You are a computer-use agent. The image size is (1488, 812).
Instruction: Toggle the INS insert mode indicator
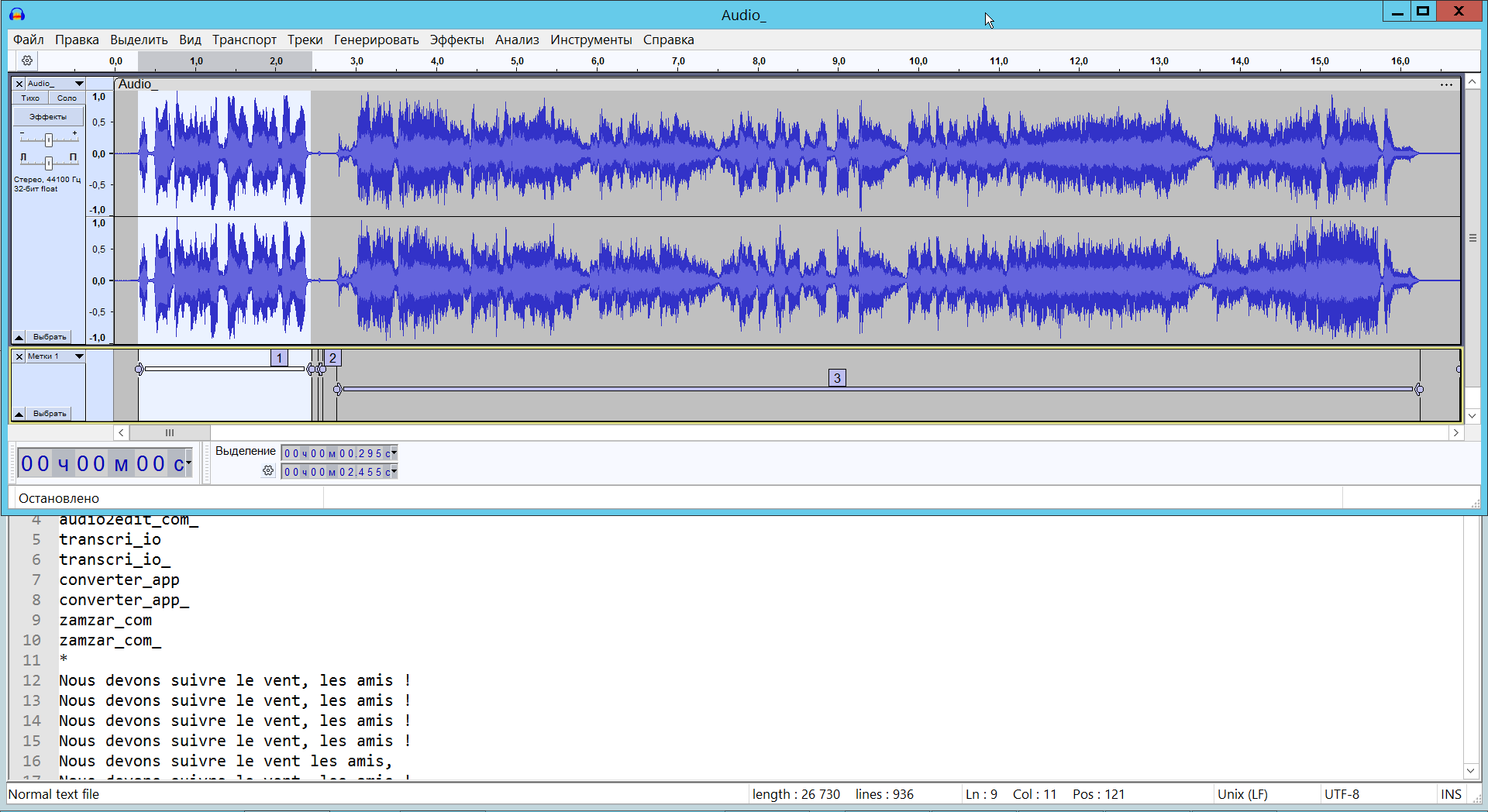1451,794
